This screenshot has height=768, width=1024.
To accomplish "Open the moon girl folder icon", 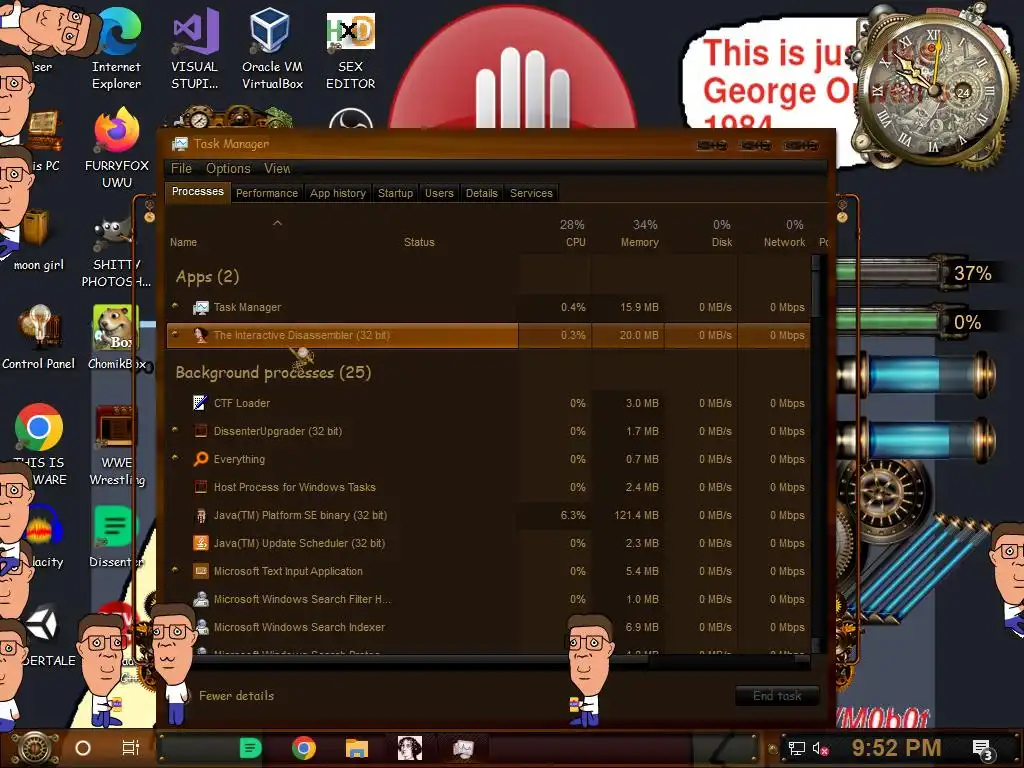I will (x=39, y=239).
